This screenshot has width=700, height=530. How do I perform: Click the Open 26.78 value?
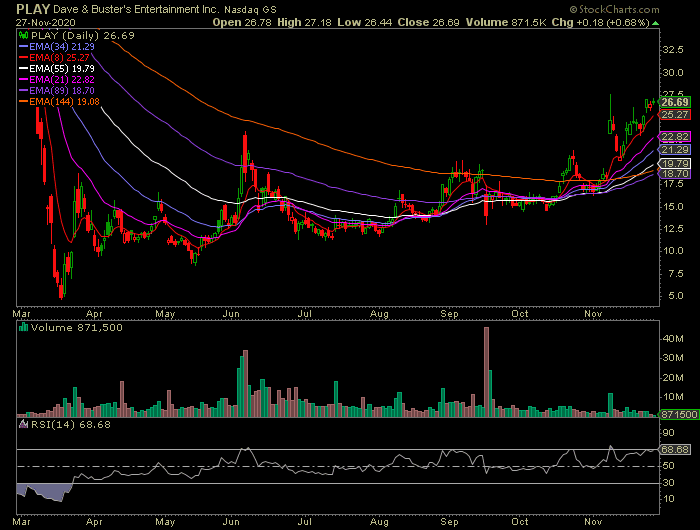242,22
